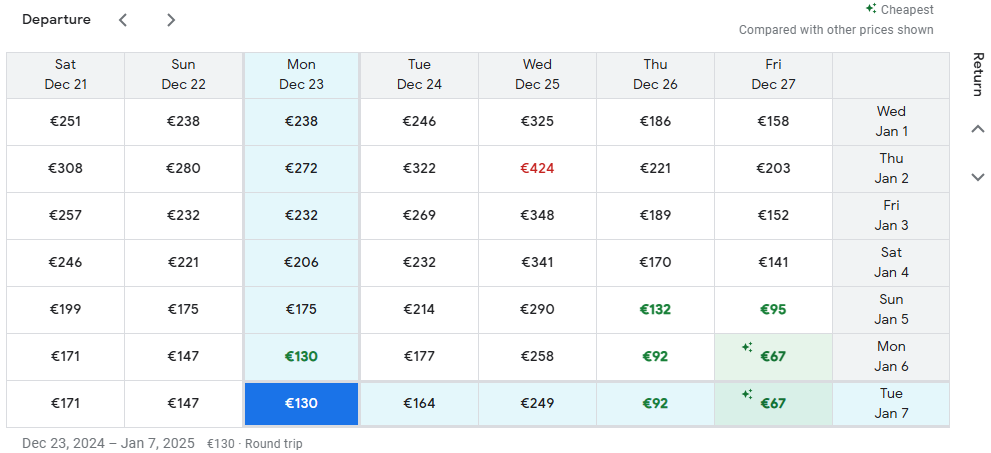Click the Tue Jan 7 return row header

891,403
